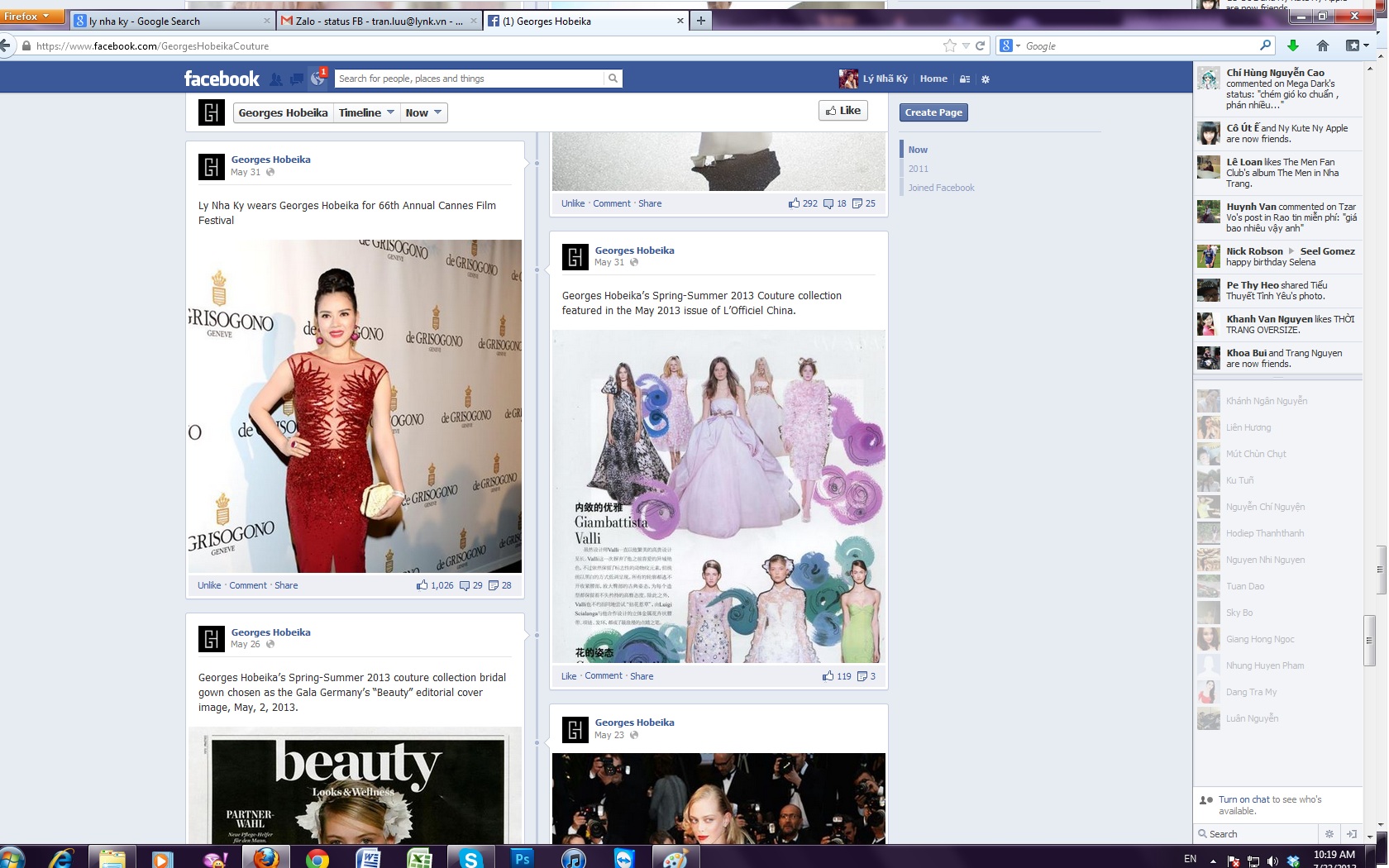The width and height of the screenshot is (1389, 868).
Task: Open the Firefox menu dropdown
Action: (x=31, y=17)
